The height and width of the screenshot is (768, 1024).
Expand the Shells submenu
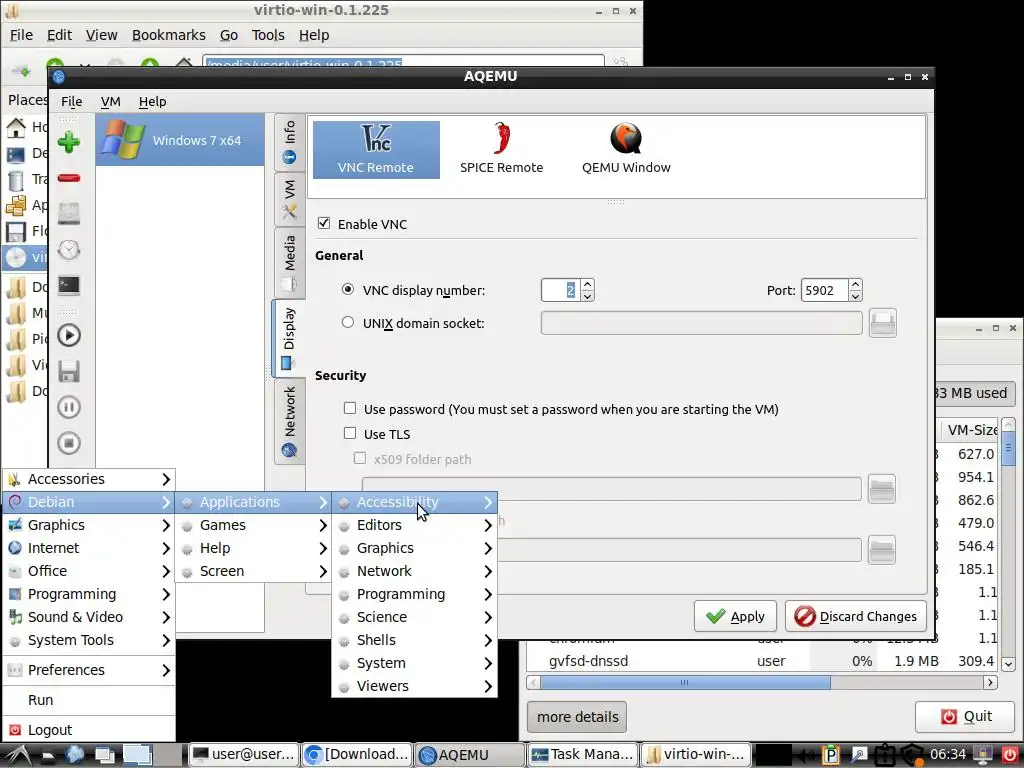(x=415, y=640)
